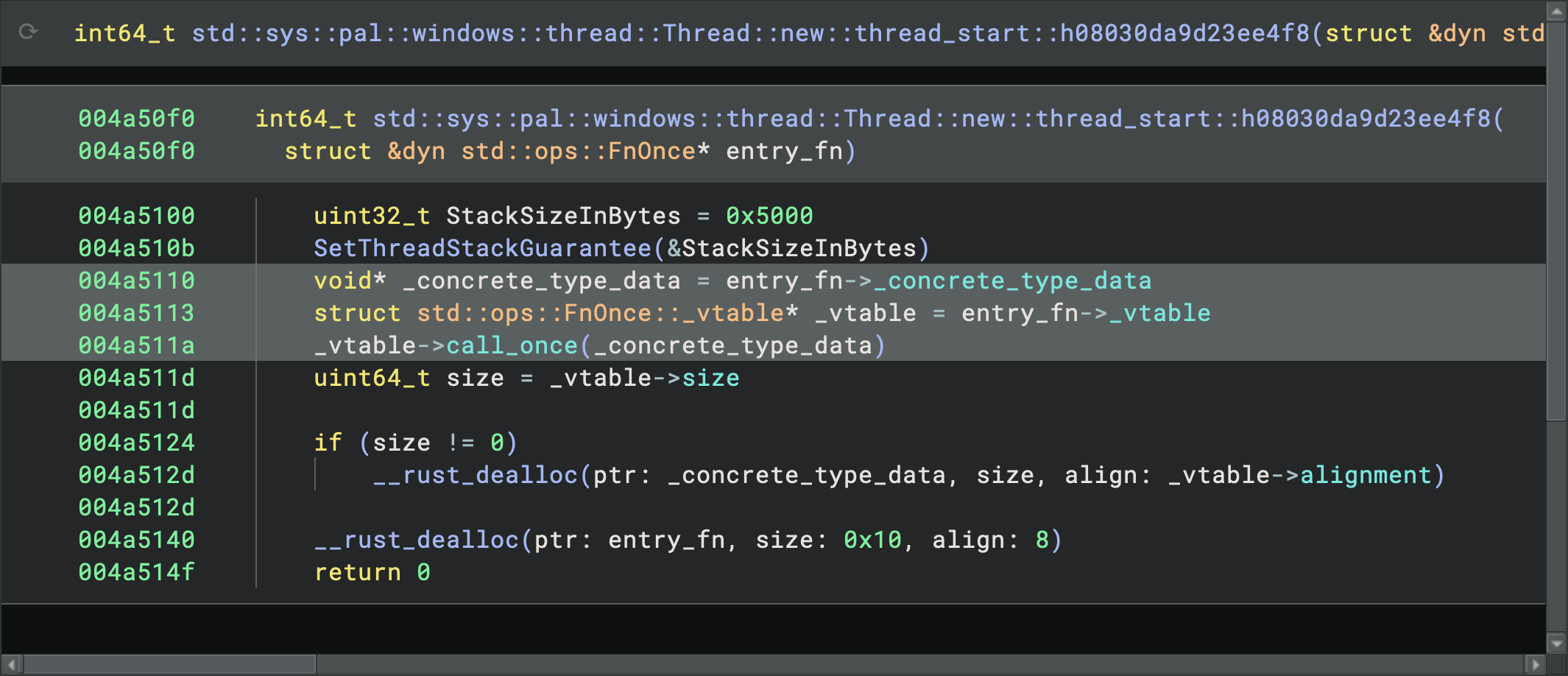Click the vertical scrollbar thumb
Image resolution: width=1568 pixels, height=676 pixels.
1556,221
